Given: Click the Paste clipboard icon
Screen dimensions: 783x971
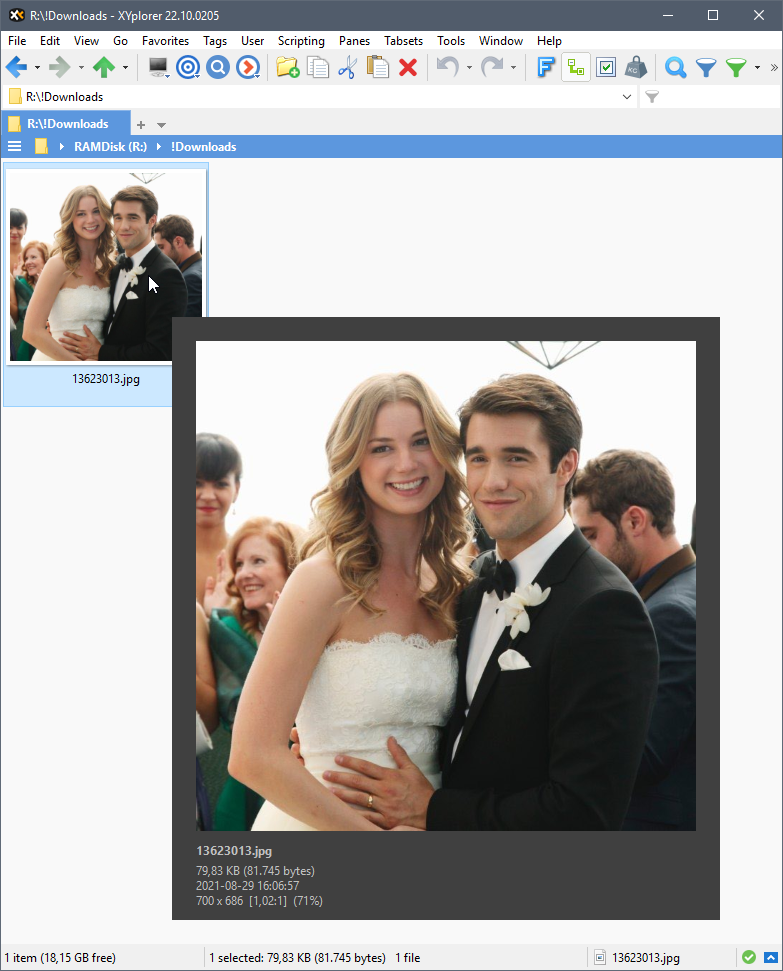Looking at the screenshot, I should 378,68.
